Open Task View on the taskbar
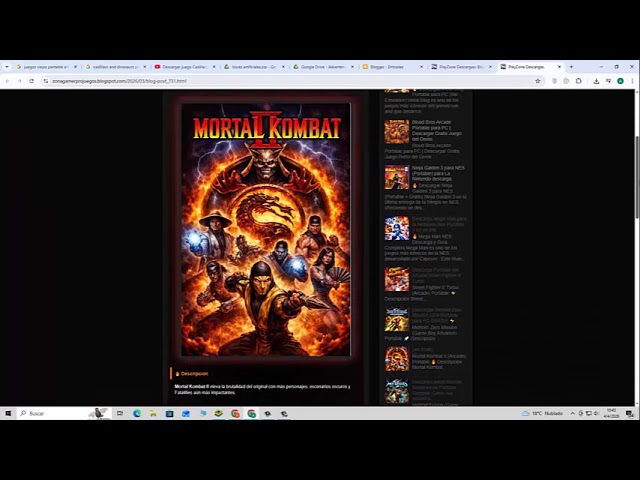 pyautogui.click(x=120, y=413)
